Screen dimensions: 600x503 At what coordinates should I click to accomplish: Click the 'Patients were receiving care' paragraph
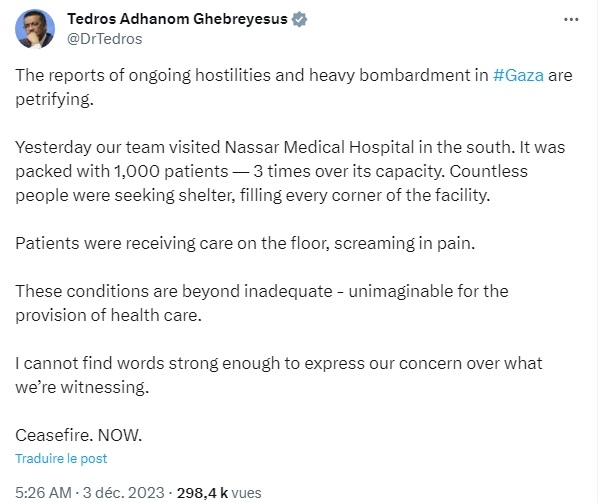pos(245,243)
